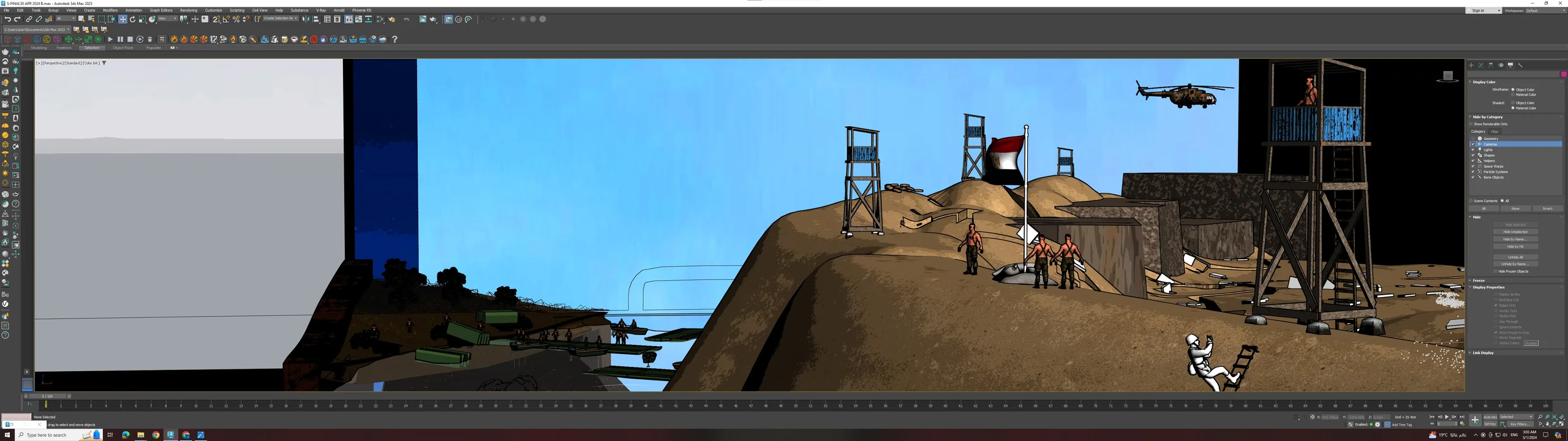Click the Select and Link icon

[x=29, y=19]
